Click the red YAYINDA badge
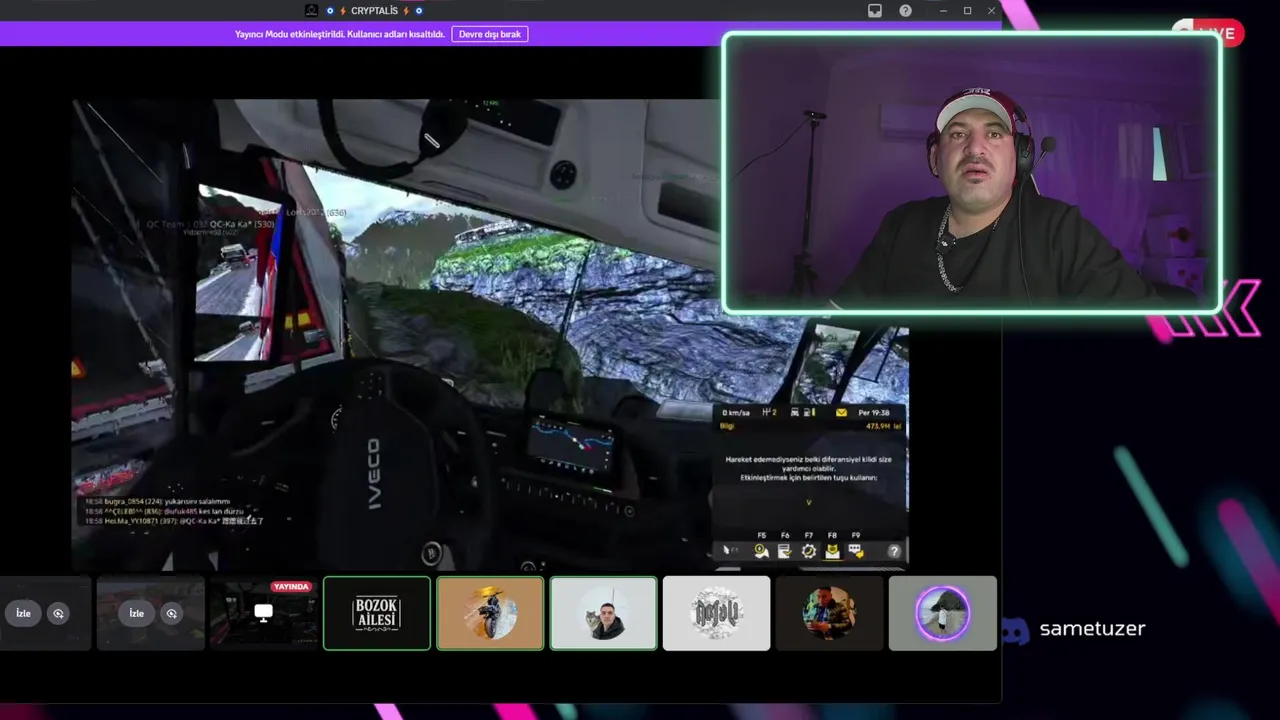The width and height of the screenshot is (1280, 720). coord(291,587)
